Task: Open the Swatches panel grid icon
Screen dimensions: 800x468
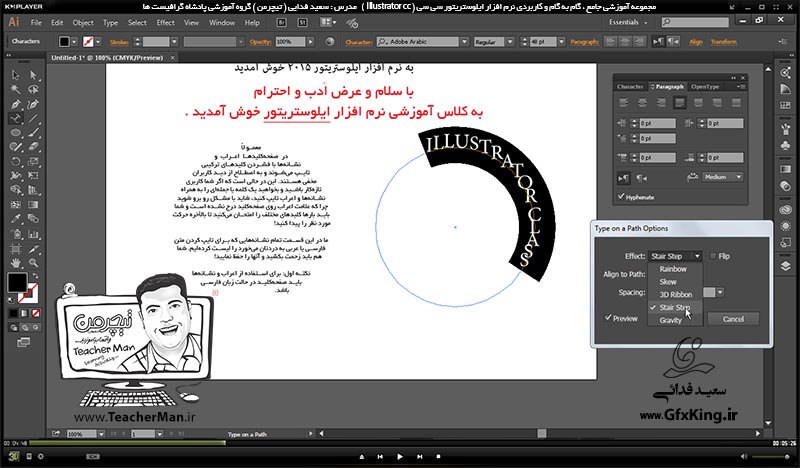Action: click(x=785, y=105)
